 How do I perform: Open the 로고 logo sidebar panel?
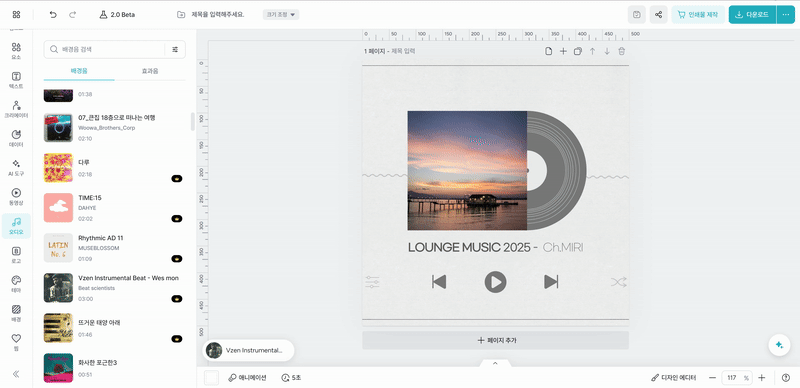click(x=16, y=255)
